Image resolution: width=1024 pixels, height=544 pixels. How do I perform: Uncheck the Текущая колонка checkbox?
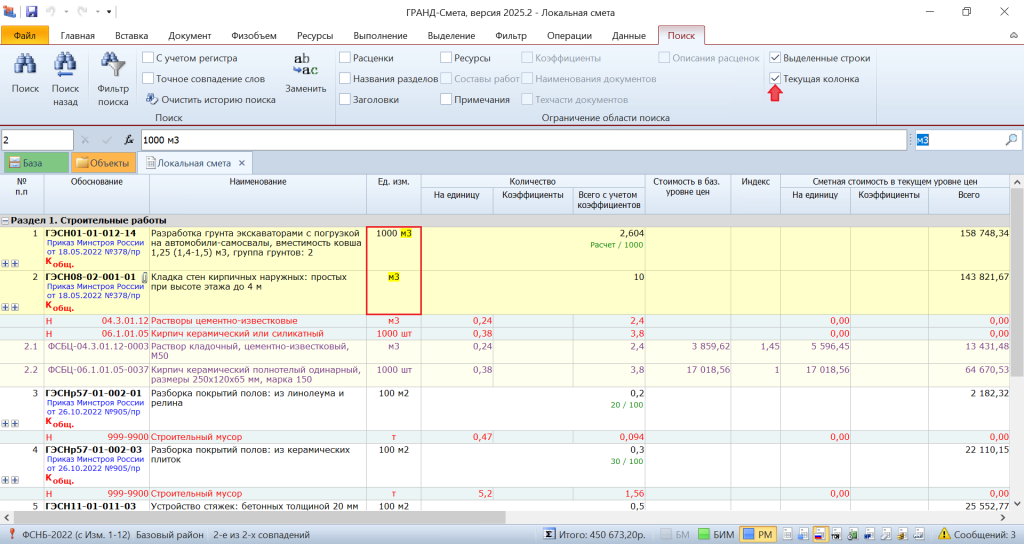click(775, 78)
